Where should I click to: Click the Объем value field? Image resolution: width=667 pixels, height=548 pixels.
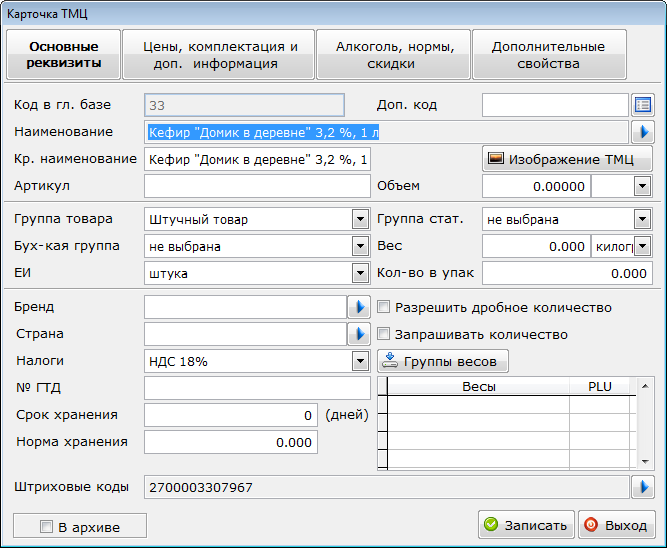click(536, 186)
